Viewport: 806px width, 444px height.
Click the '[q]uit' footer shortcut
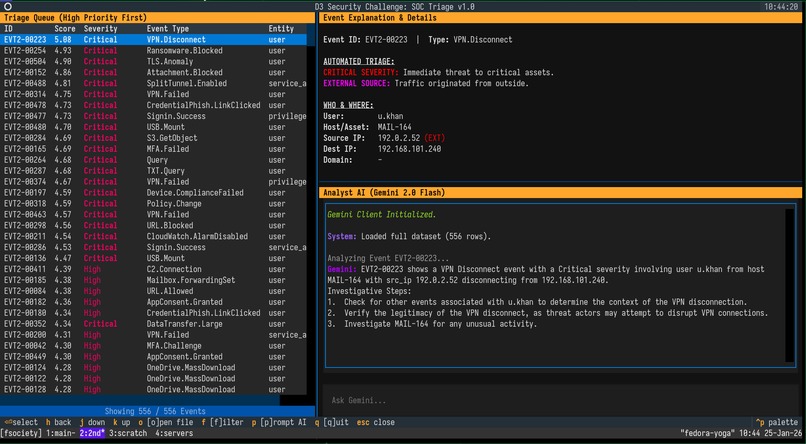332,422
